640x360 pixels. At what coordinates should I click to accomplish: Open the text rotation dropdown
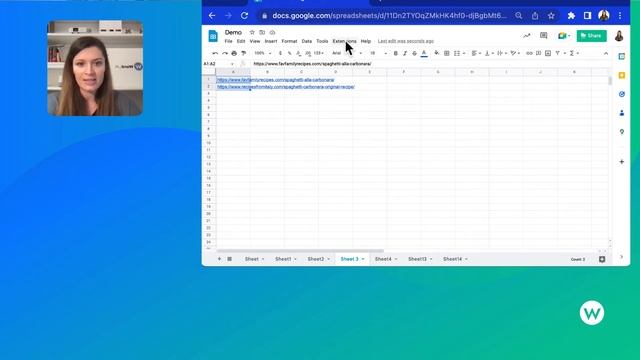pos(515,53)
